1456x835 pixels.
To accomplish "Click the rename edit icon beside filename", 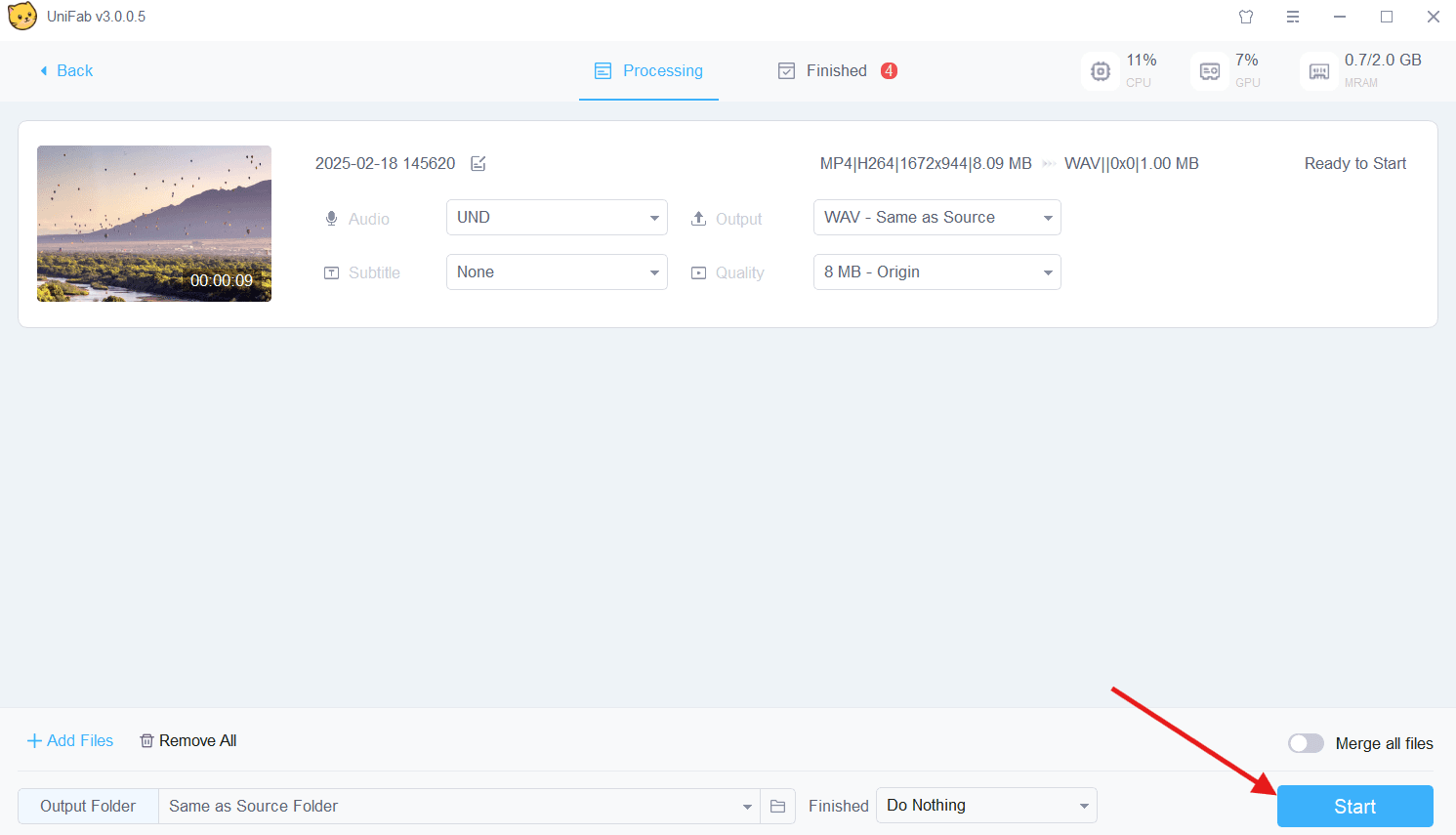I will pyautogui.click(x=478, y=163).
